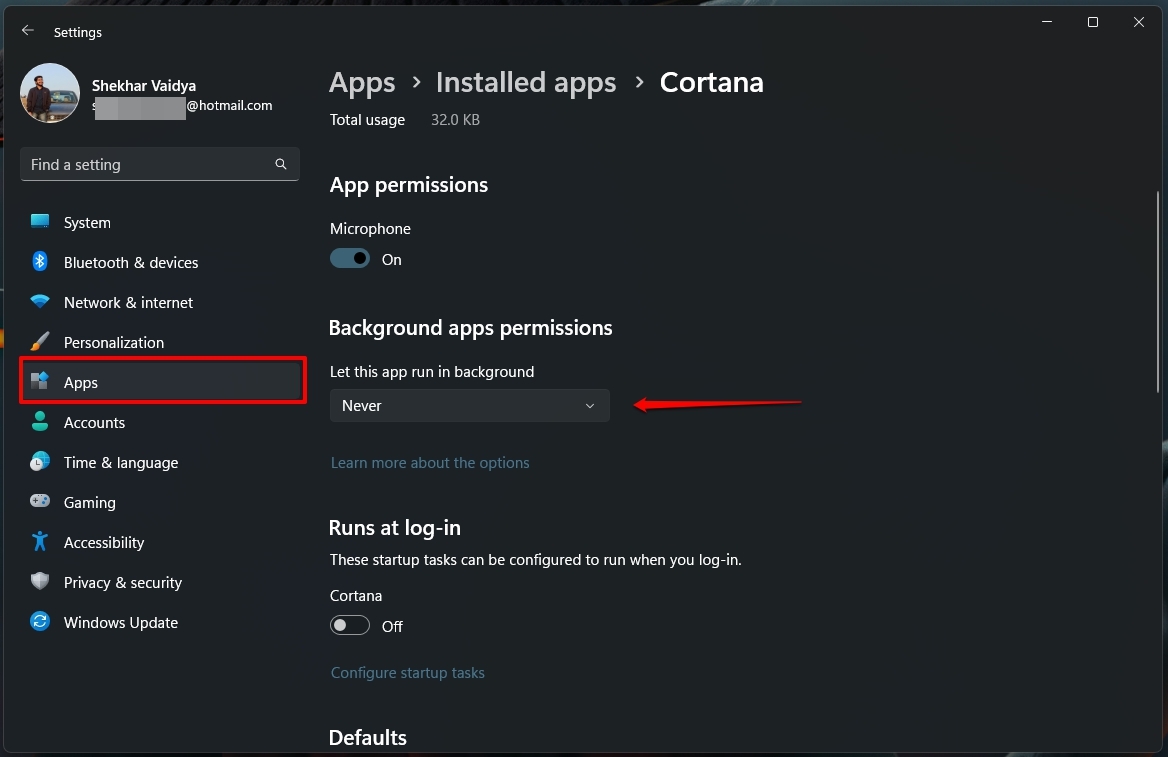Click the Runs at log-in heading
This screenshot has width=1168, height=757.
click(x=395, y=528)
